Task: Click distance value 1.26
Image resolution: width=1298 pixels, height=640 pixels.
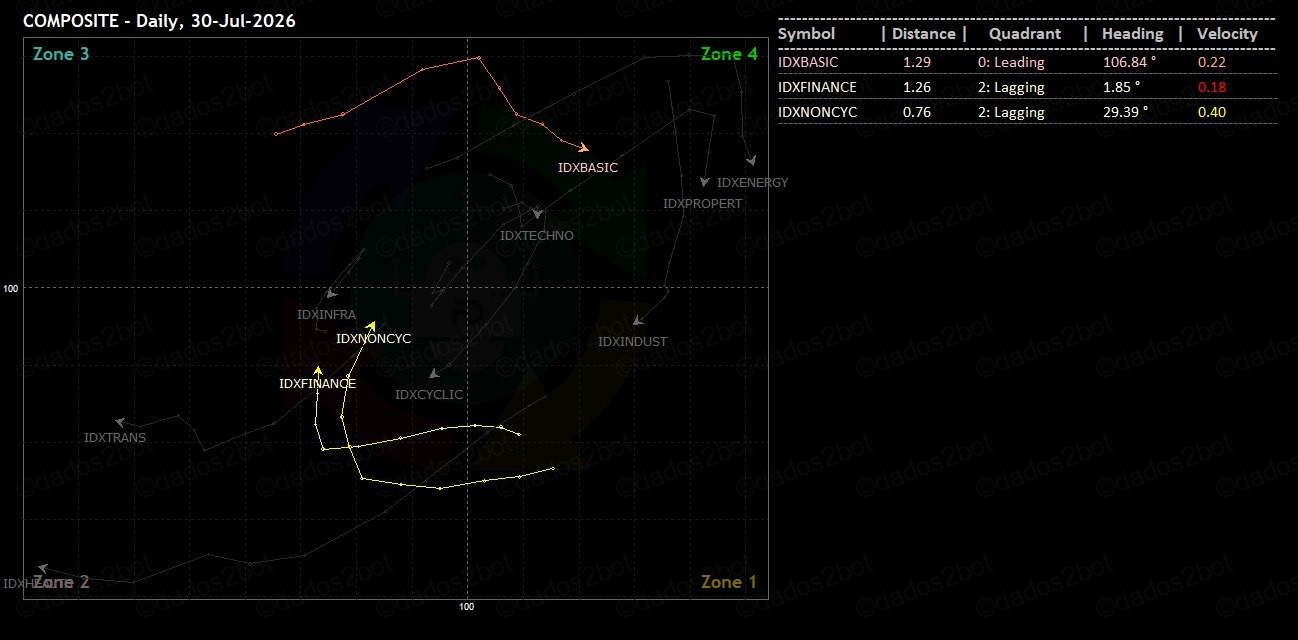Action: pos(917,87)
